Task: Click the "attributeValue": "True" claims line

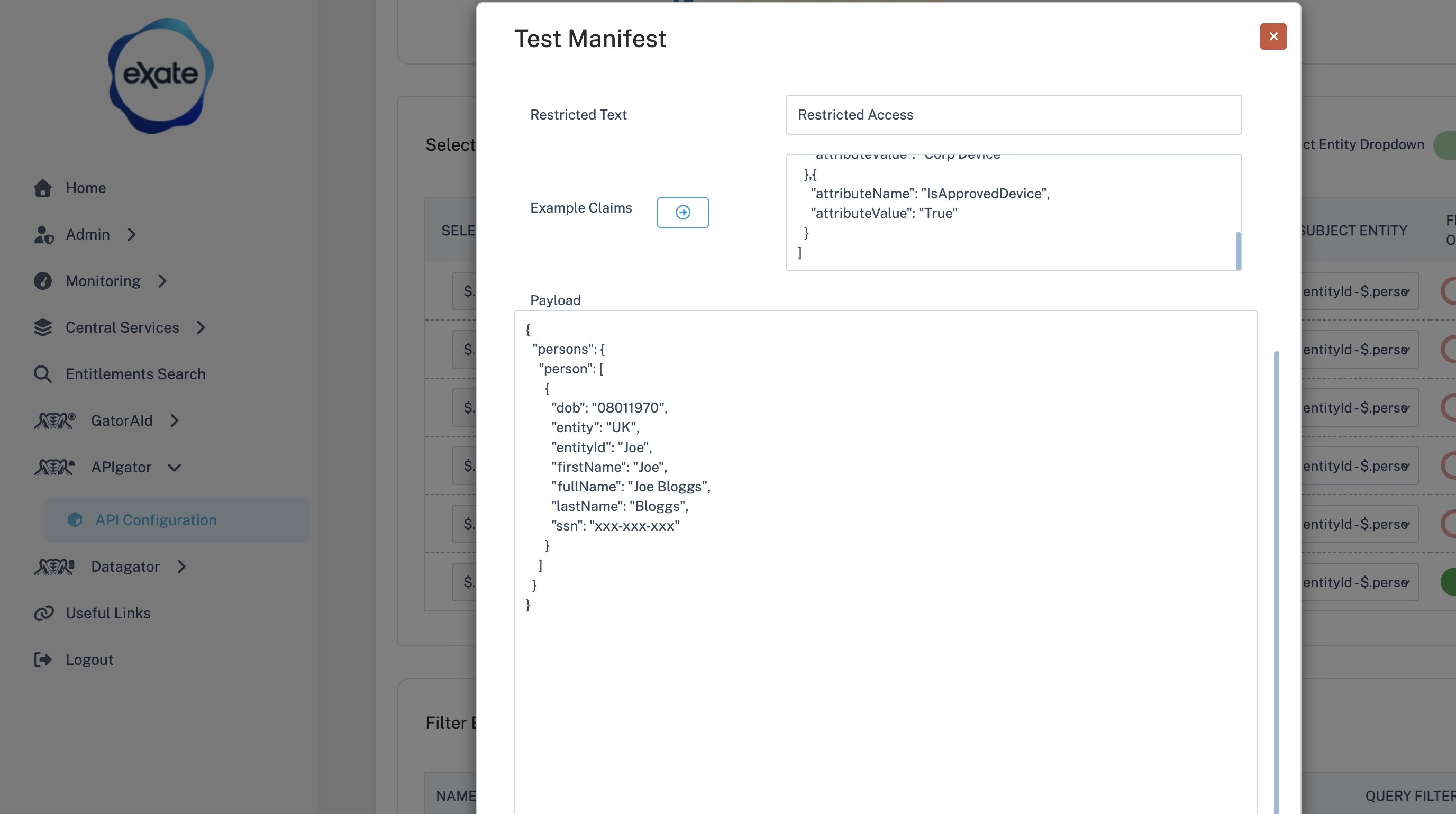Action: tap(884, 214)
